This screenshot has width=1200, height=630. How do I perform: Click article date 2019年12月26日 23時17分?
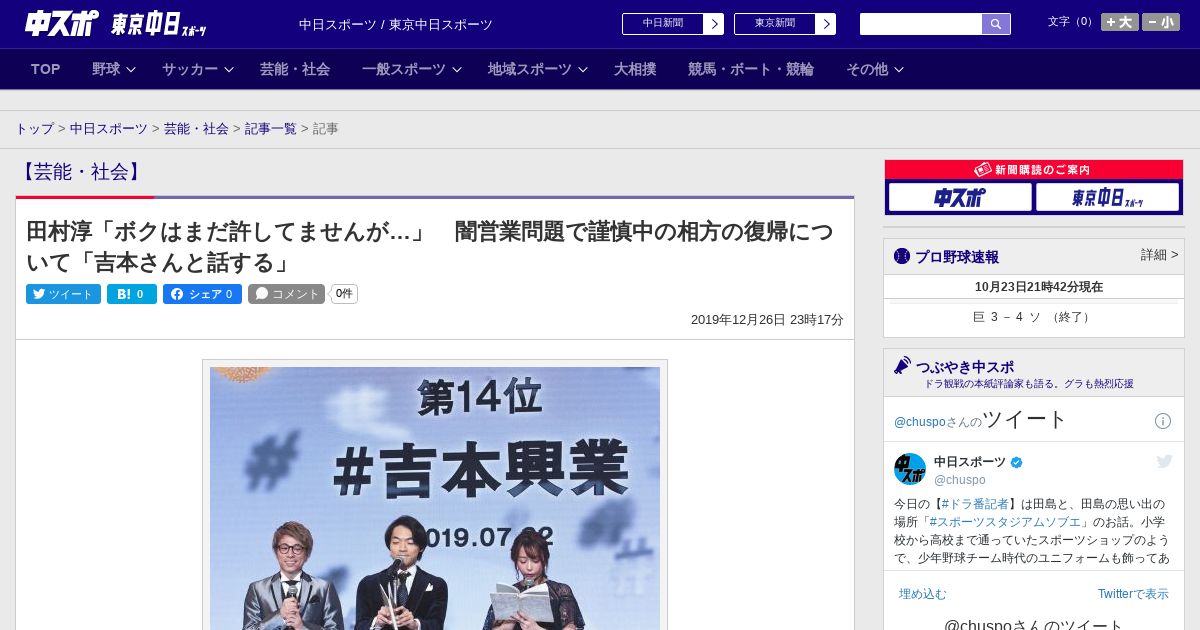pos(767,320)
